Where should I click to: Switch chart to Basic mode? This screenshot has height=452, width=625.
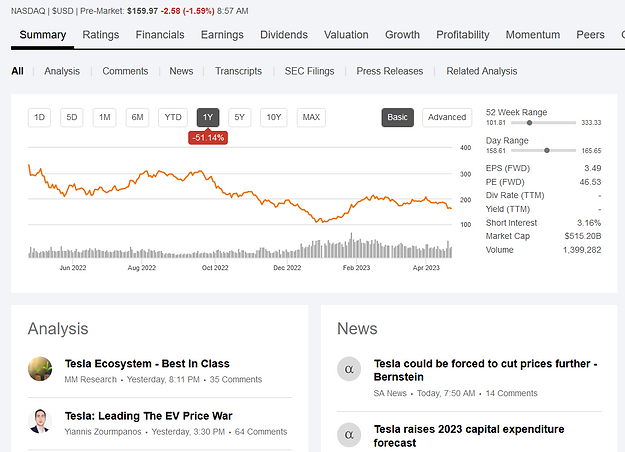coord(398,117)
